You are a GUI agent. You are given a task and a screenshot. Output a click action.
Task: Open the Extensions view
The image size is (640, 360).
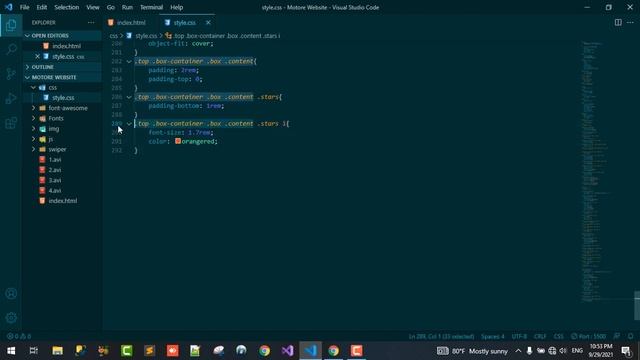tap(11, 123)
